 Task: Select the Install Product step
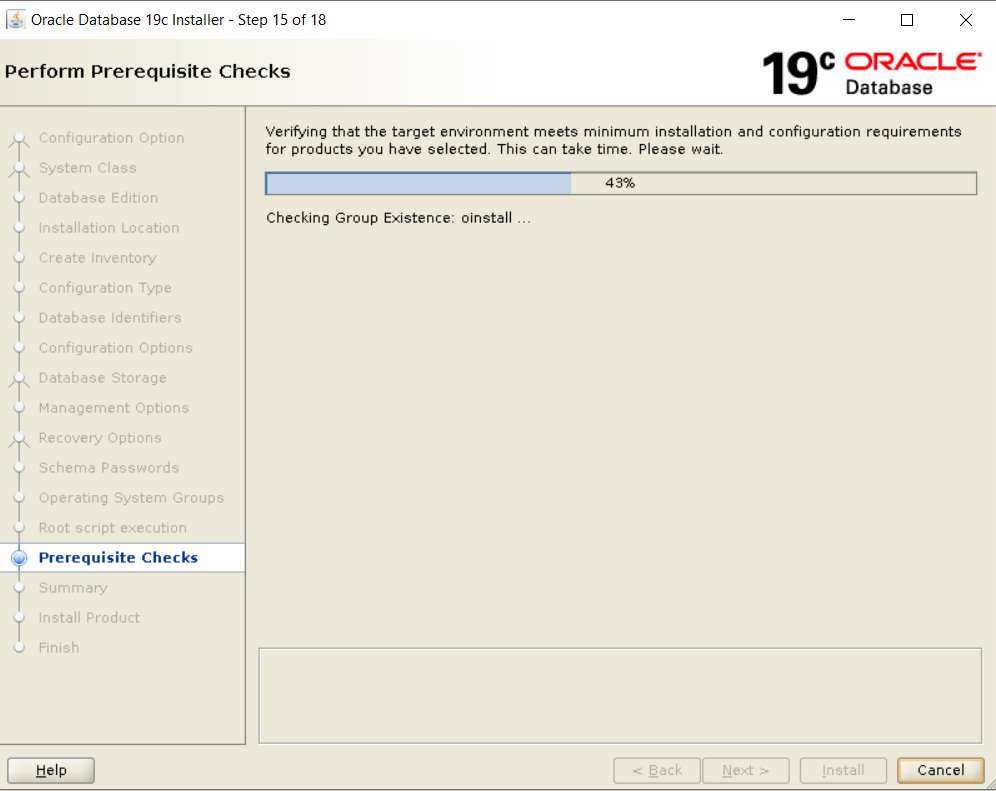(89, 618)
